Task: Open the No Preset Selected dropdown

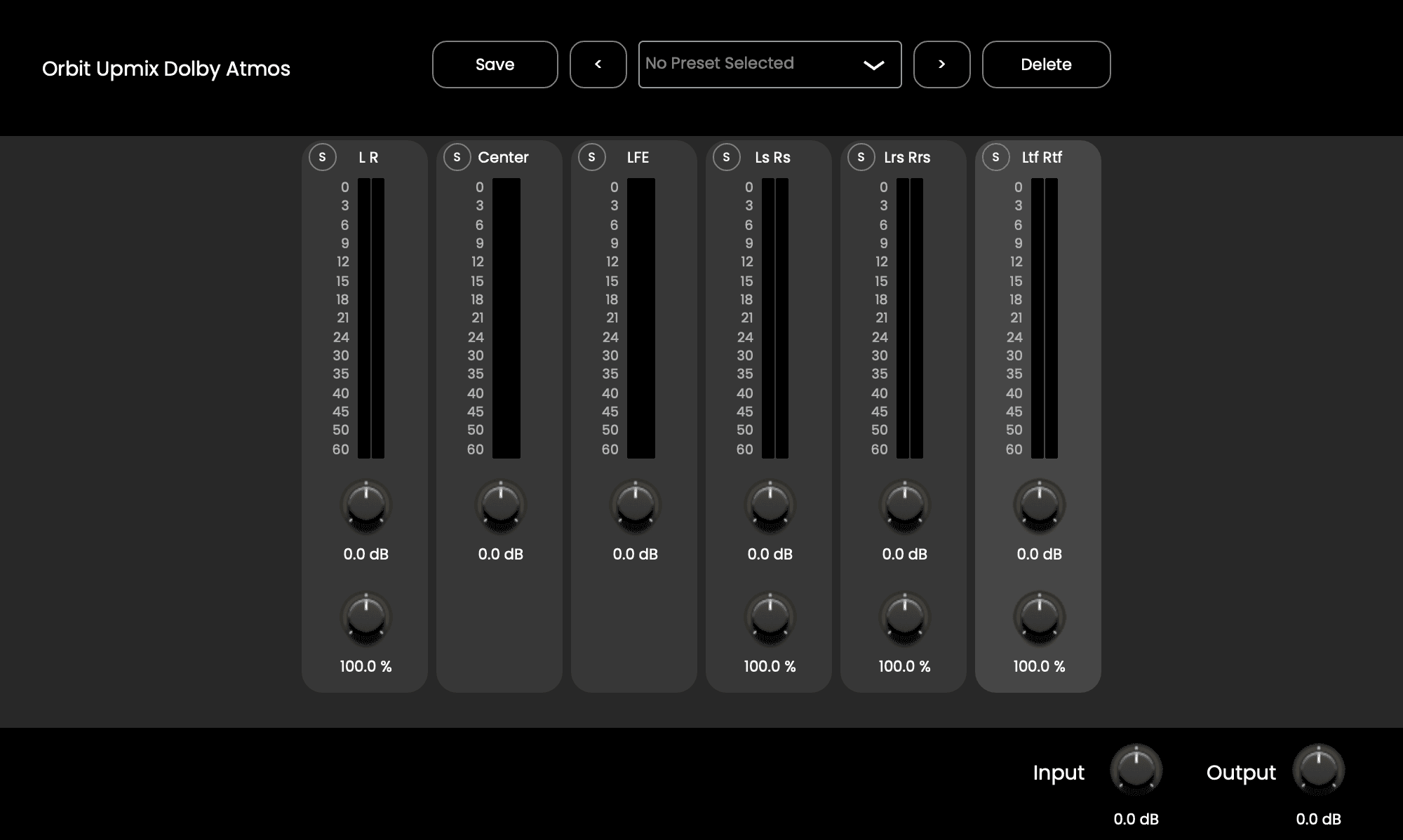Action: 770,65
